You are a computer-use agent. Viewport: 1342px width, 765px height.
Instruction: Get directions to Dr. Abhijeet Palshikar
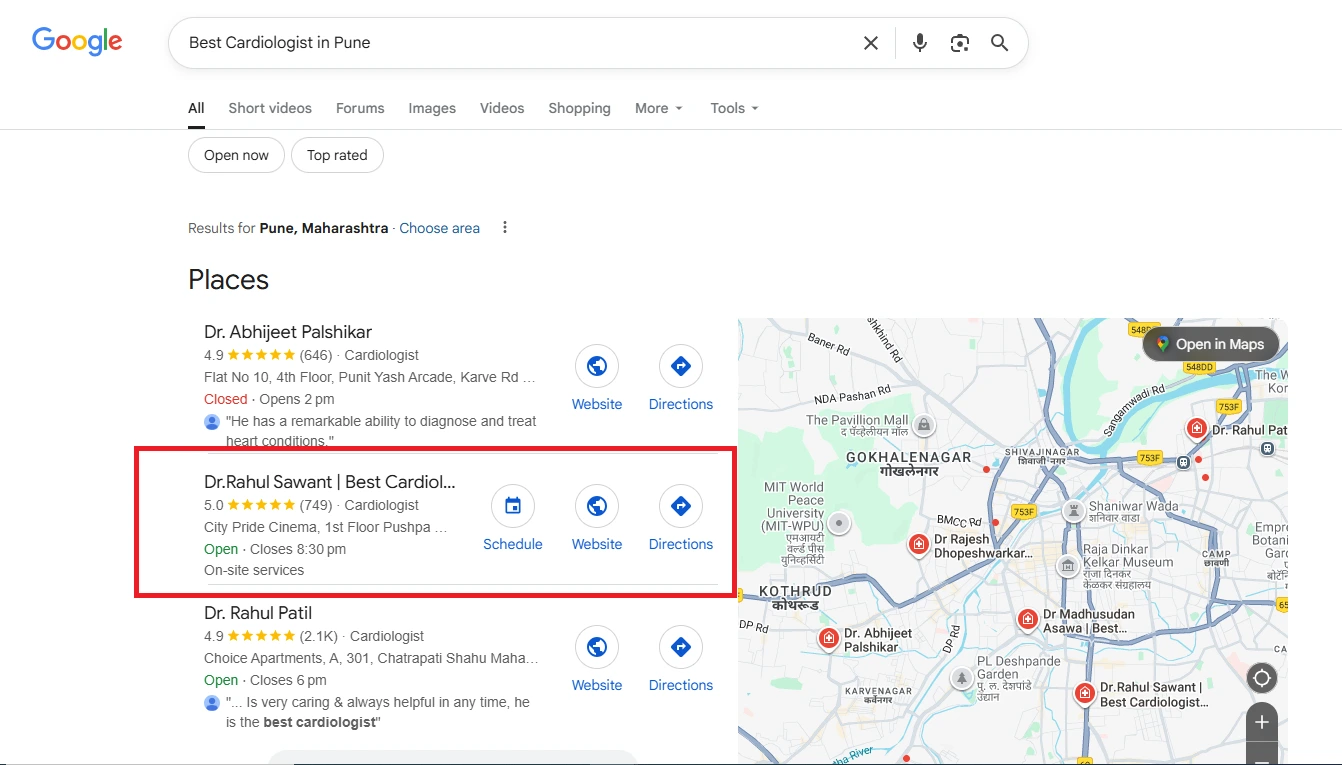681,366
